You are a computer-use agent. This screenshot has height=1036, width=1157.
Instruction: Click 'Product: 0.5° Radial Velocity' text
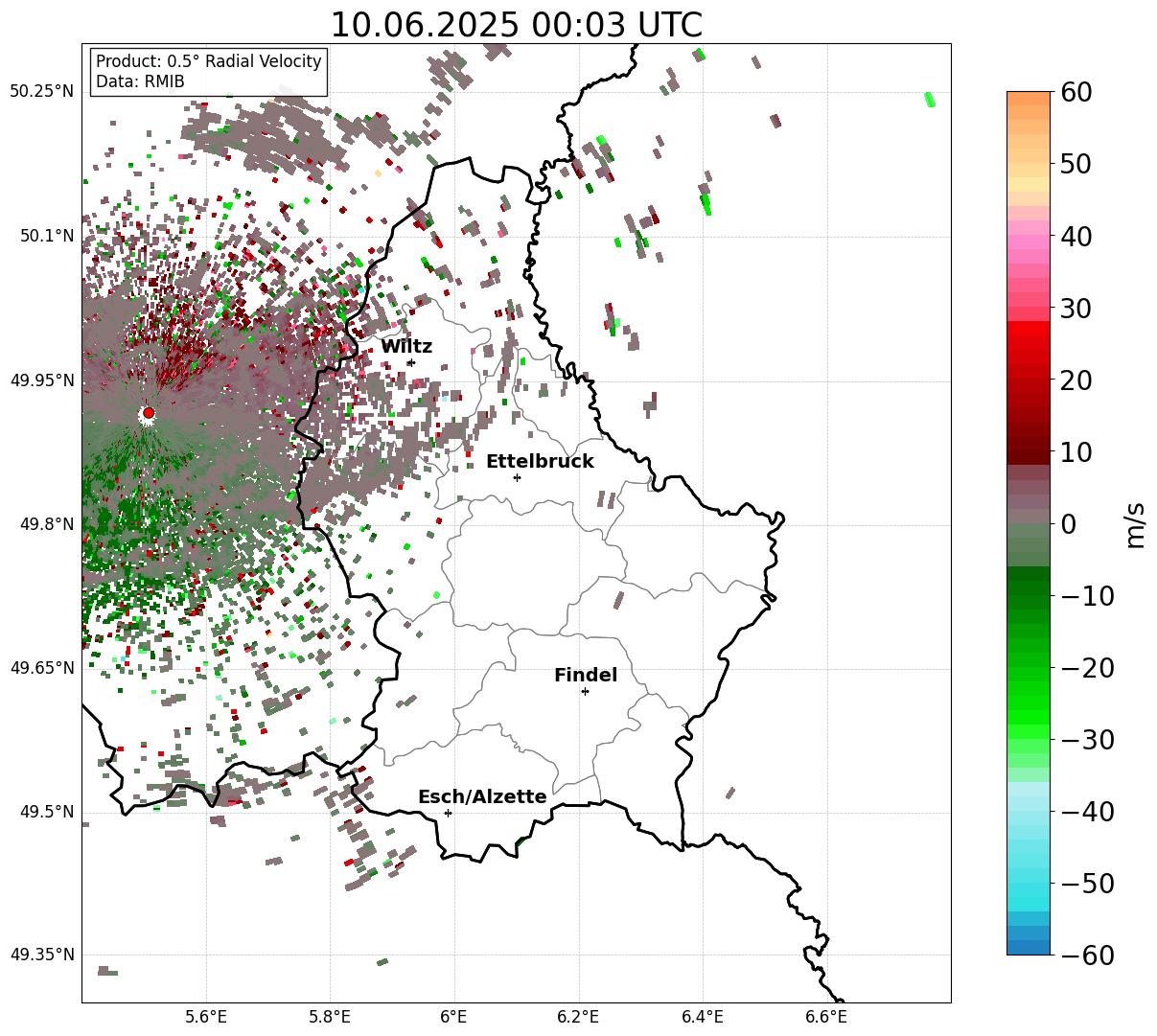coord(209,61)
